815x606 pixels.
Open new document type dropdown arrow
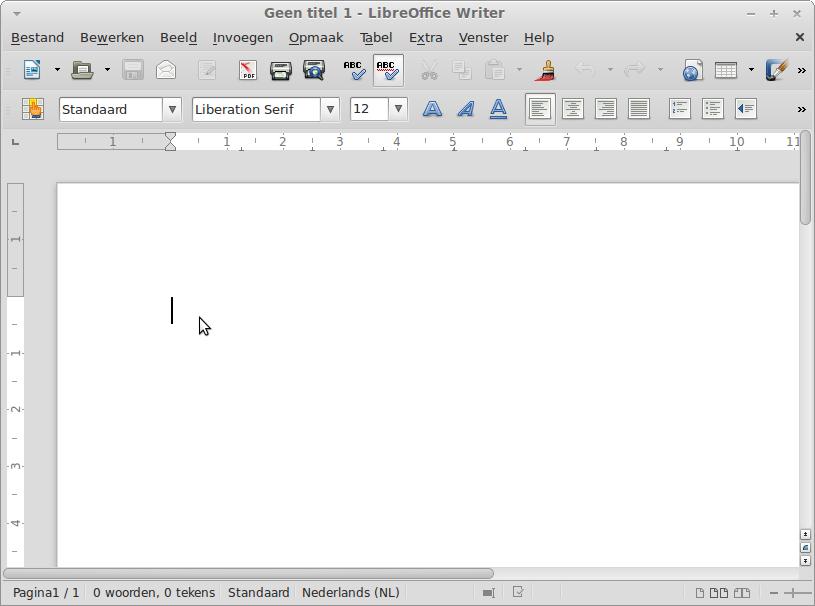tap(57, 70)
